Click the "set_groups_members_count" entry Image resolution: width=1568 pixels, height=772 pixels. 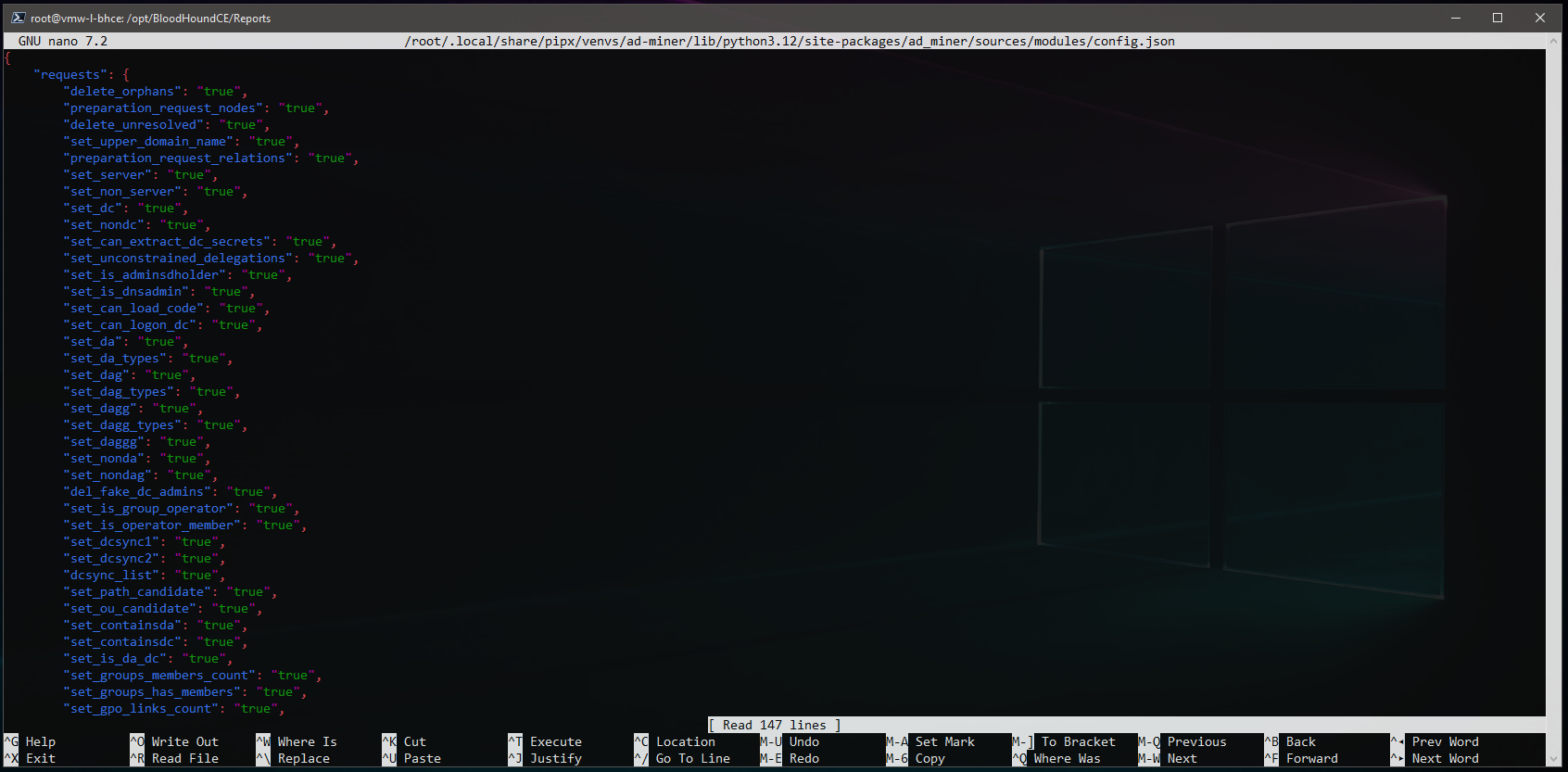click(x=193, y=676)
